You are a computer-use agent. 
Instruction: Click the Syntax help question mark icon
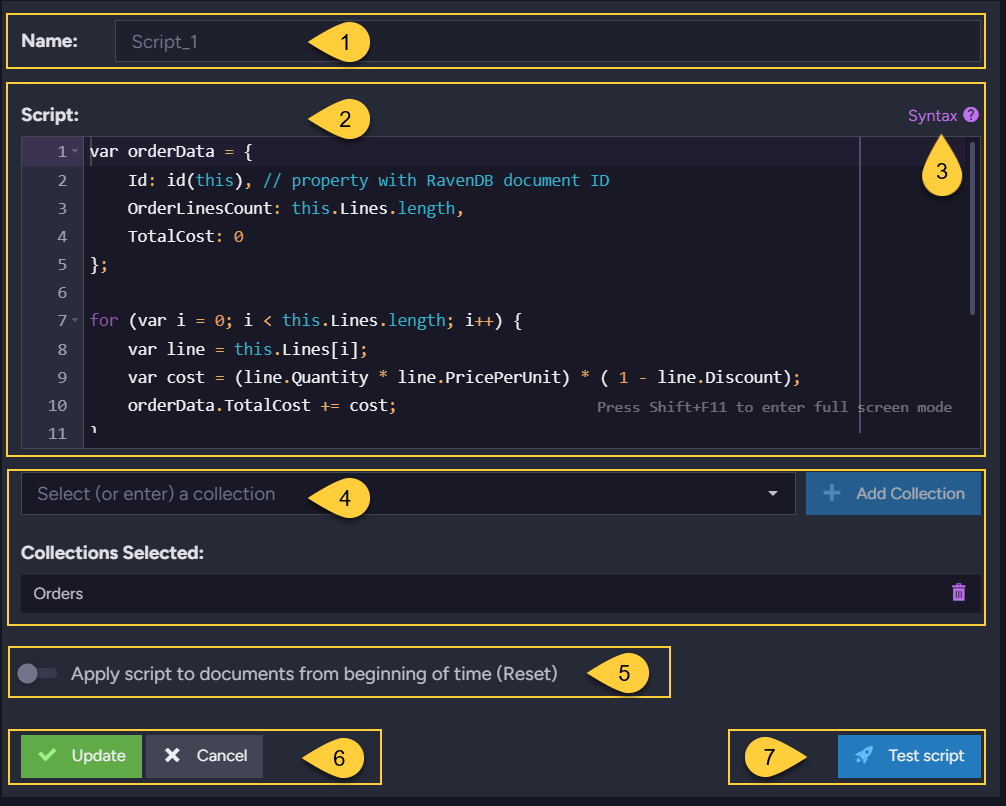(x=971, y=115)
